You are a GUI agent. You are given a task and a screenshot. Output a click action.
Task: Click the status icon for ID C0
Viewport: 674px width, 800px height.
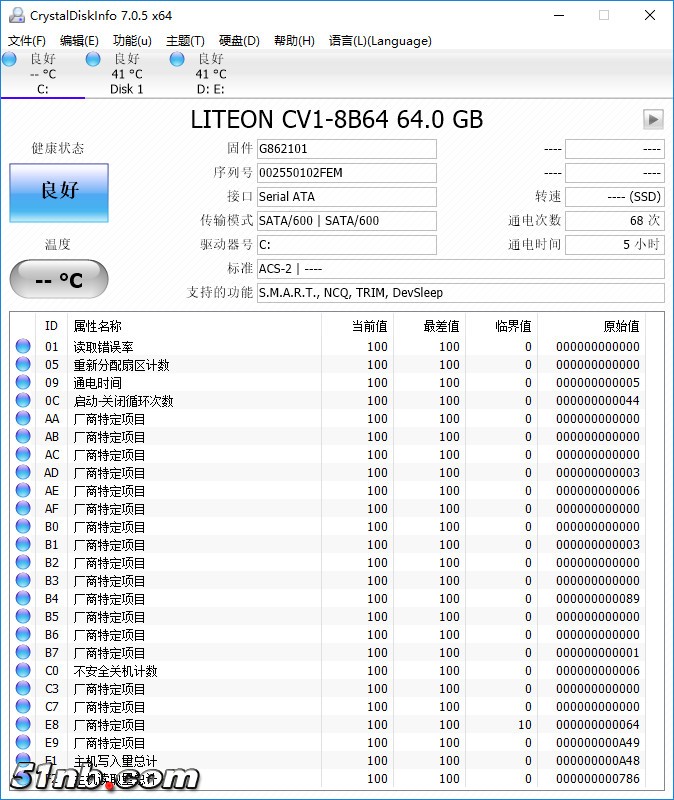point(23,670)
